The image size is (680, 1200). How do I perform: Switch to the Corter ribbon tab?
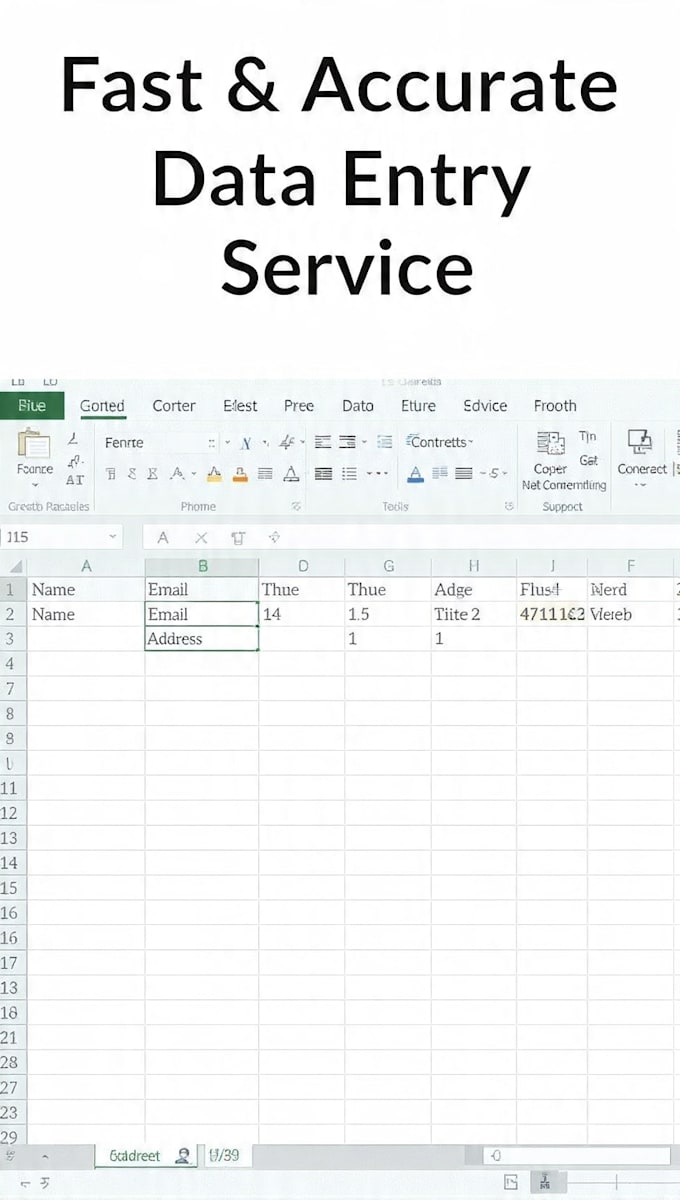click(x=174, y=406)
